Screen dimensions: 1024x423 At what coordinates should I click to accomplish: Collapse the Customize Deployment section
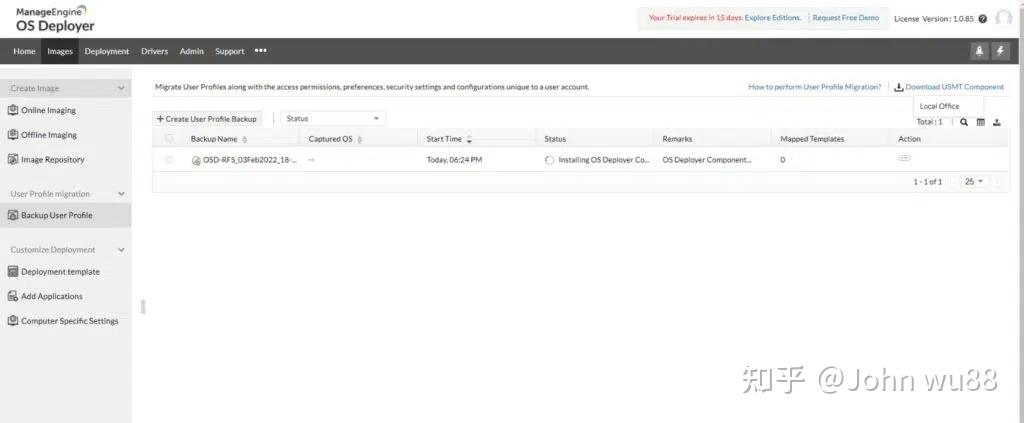point(121,249)
